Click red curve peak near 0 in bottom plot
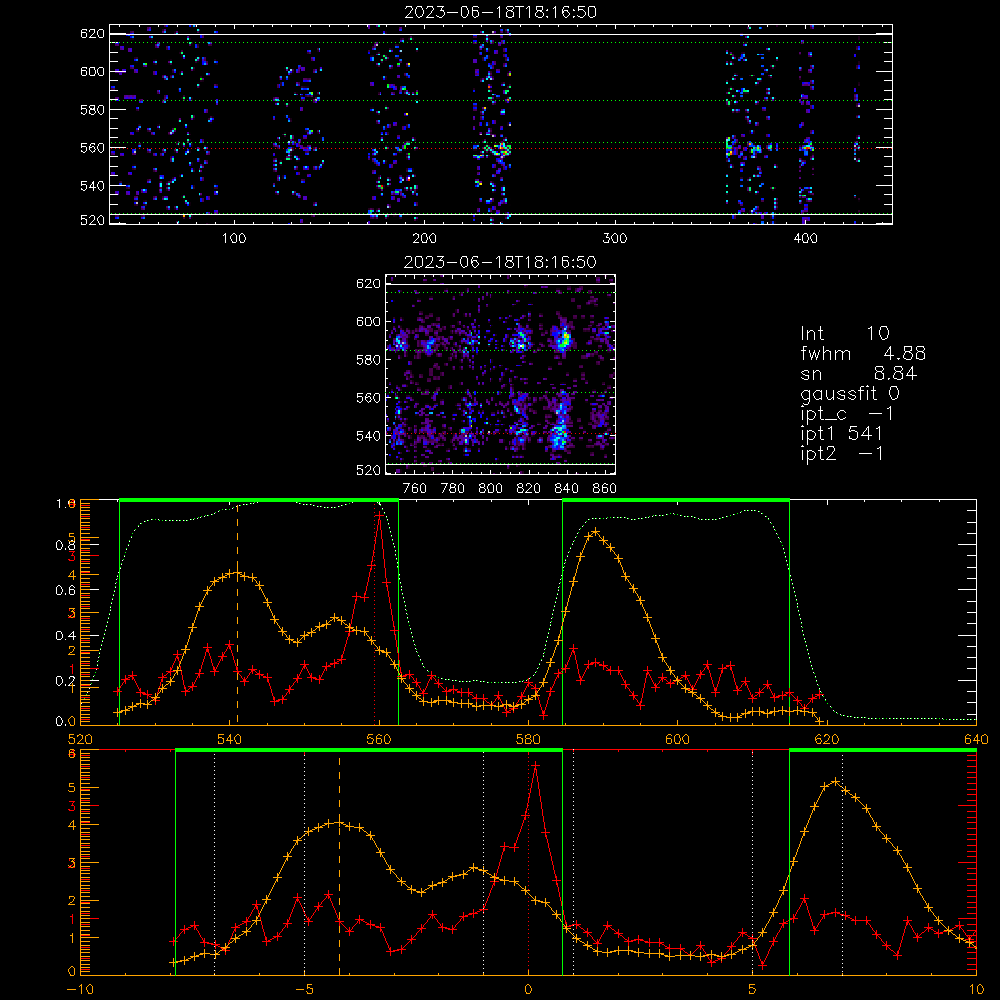Image resolution: width=1000 pixels, height=1000 pixels. (536, 765)
